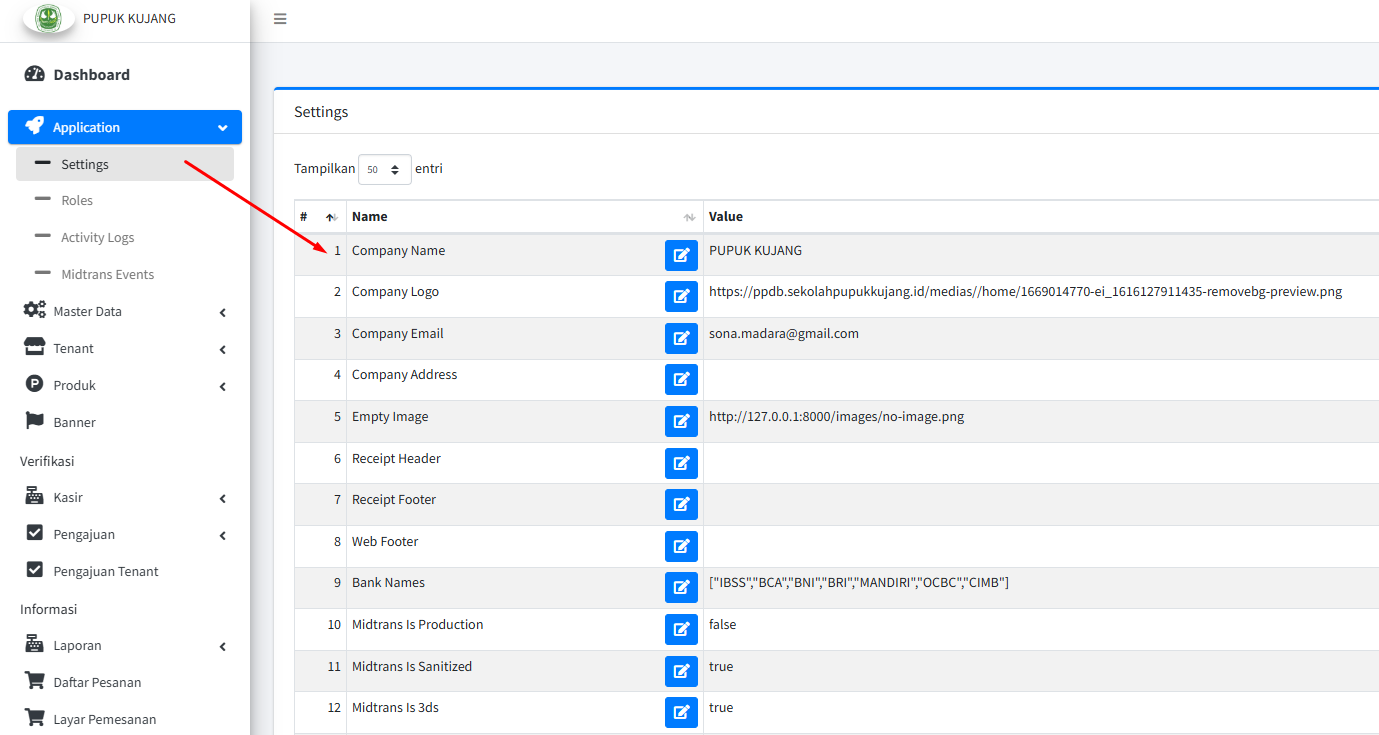Navigate to the Dashboard link
1379x735 pixels.
click(x=91, y=75)
